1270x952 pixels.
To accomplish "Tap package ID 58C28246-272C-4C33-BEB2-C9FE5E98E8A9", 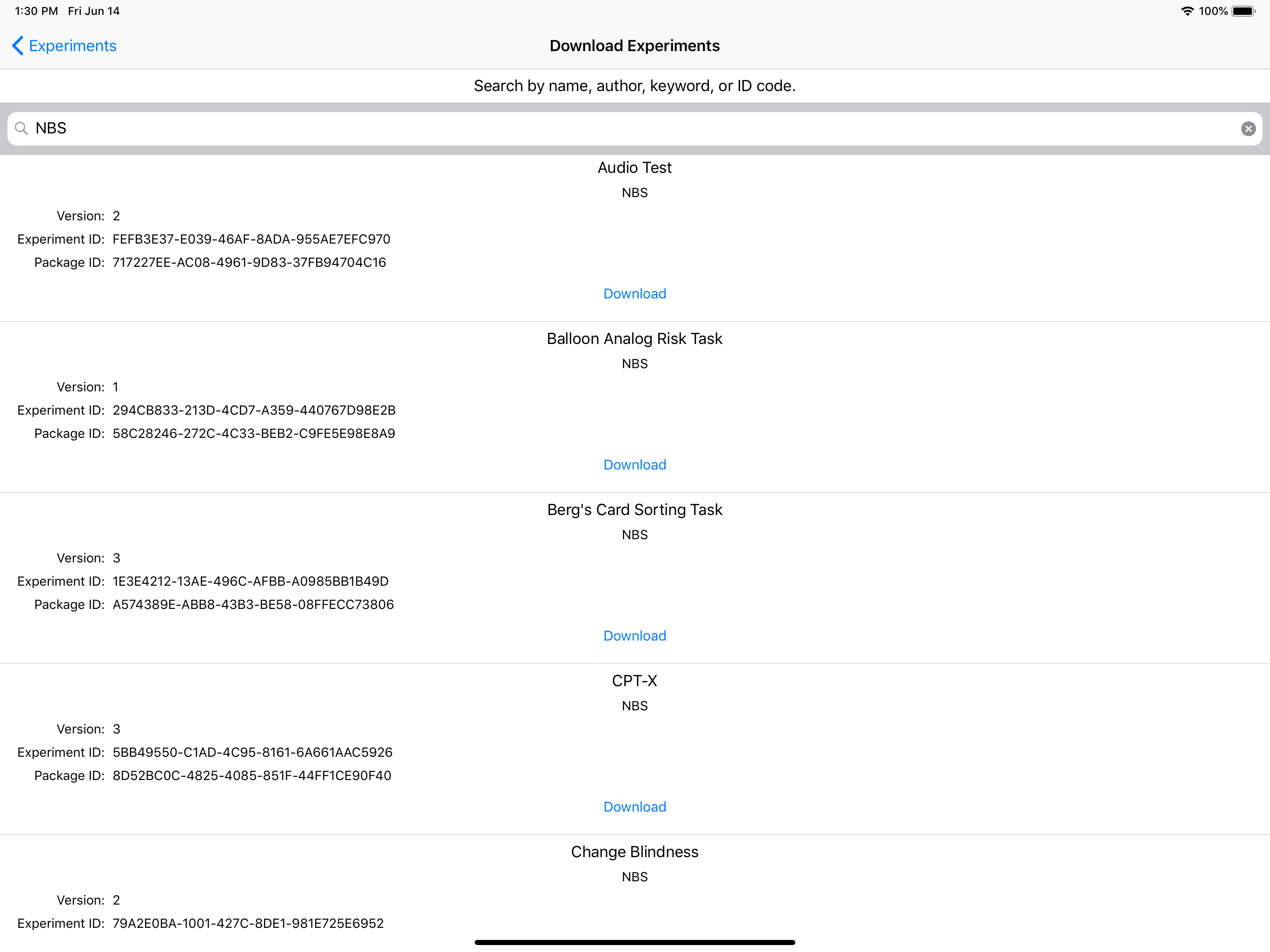I will tap(254, 434).
